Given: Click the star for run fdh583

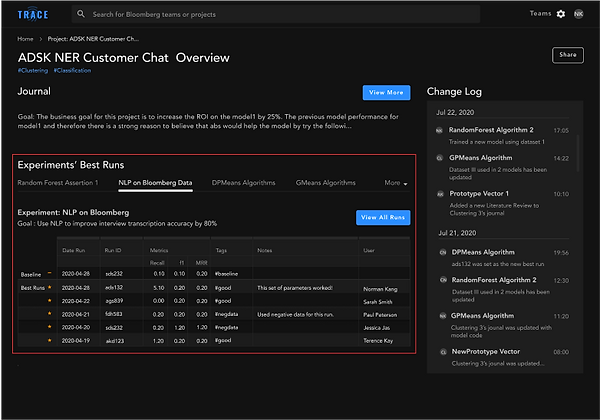Looking at the screenshot, I should coord(49,314).
